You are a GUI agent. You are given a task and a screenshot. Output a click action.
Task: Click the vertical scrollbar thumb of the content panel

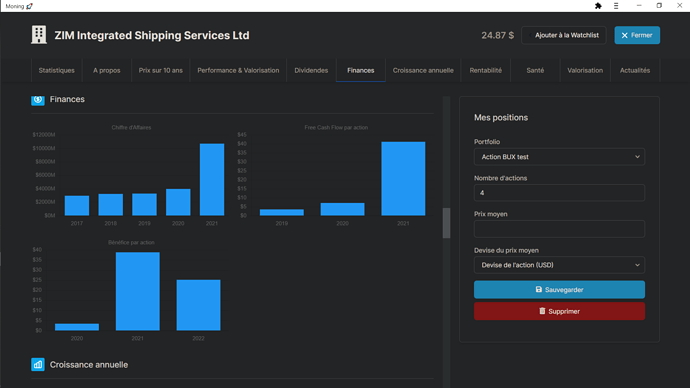(447, 223)
